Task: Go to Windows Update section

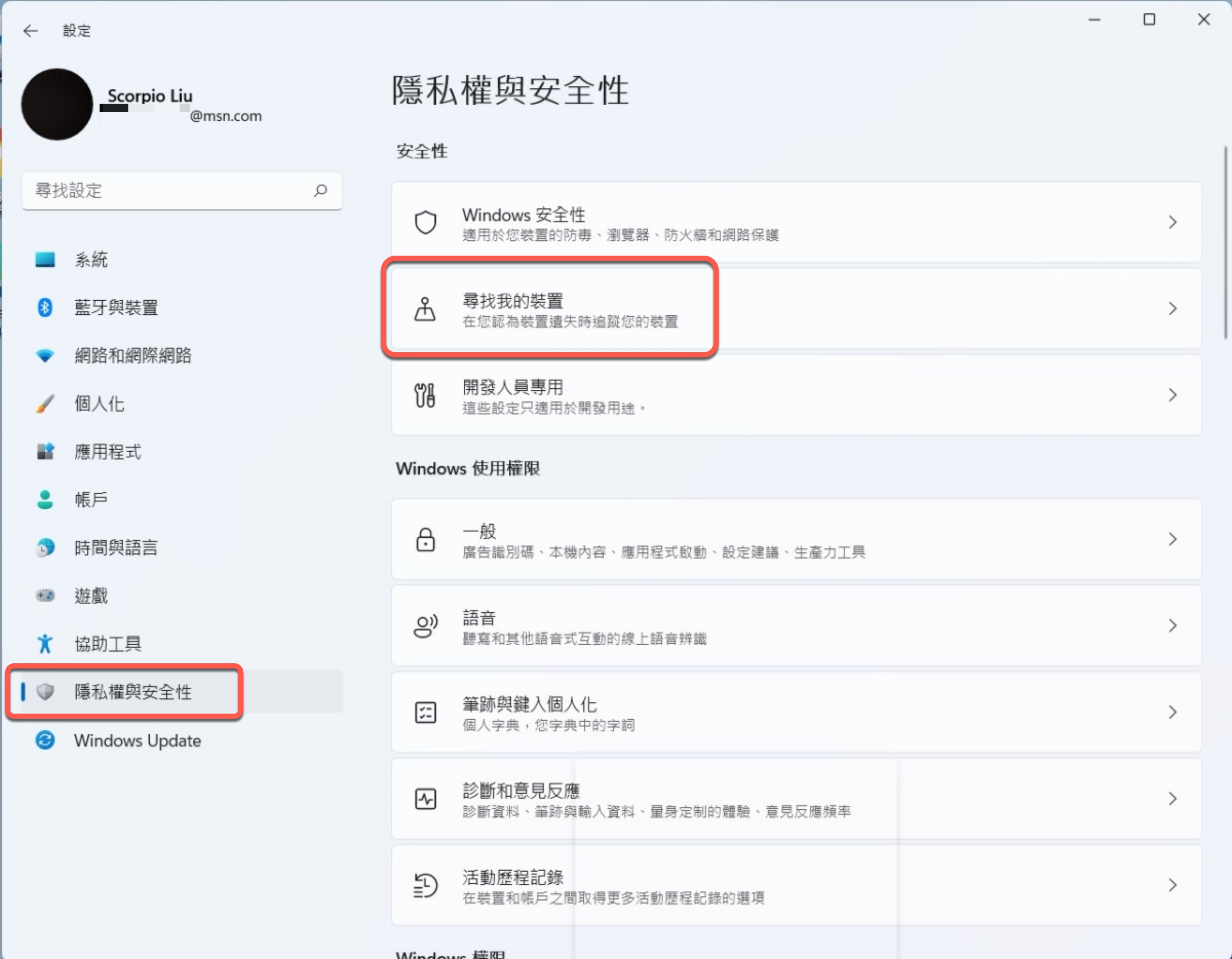Action: coord(137,740)
